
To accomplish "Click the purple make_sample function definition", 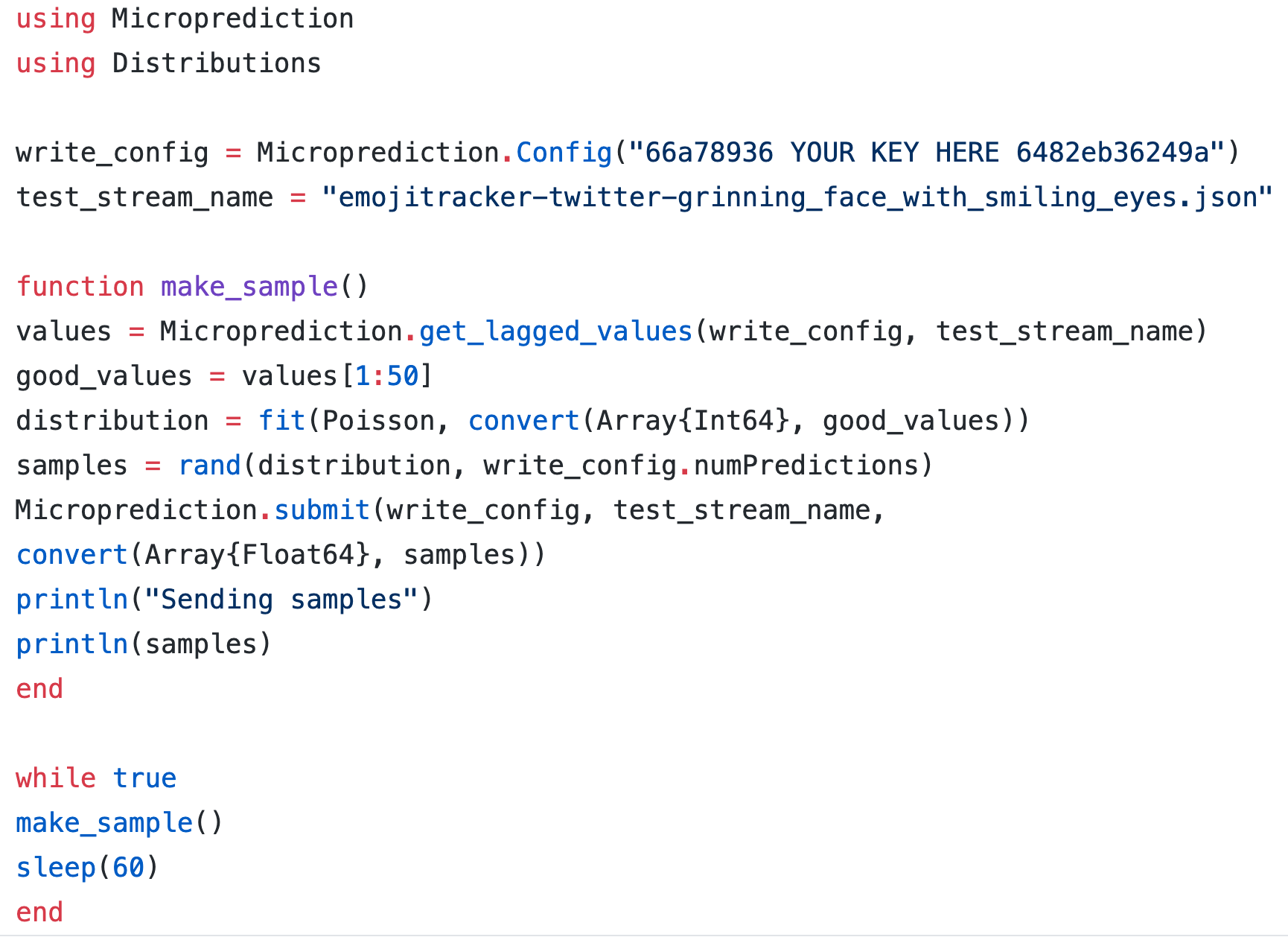I will click(249, 287).
